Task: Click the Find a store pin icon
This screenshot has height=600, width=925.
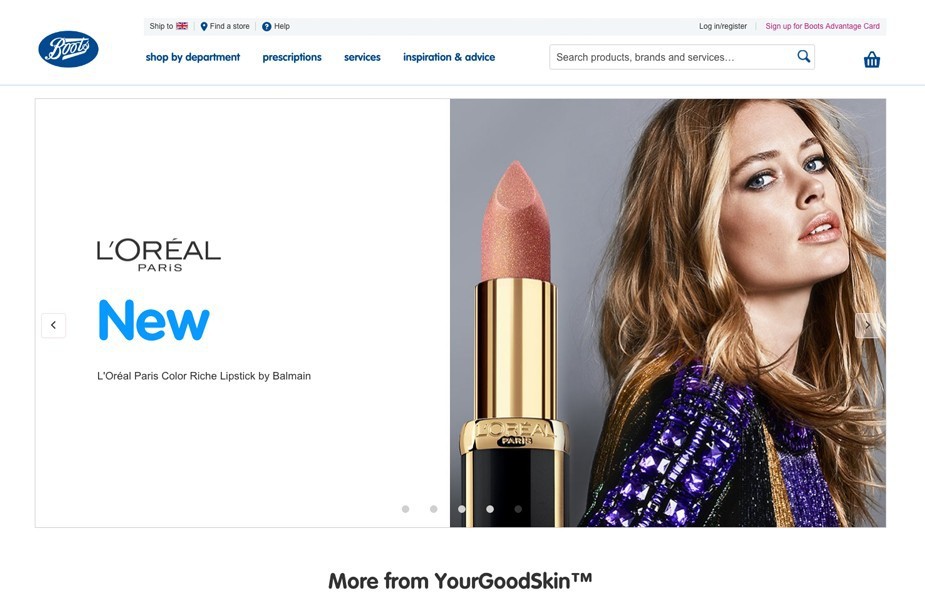Action: (x=204, y=27)
